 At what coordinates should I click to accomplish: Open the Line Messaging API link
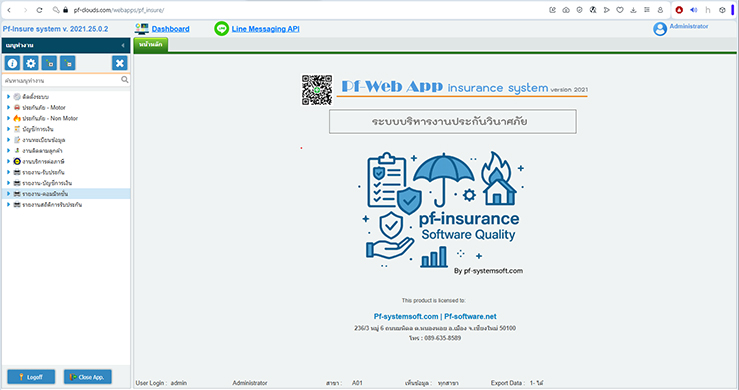click(265, 29)
